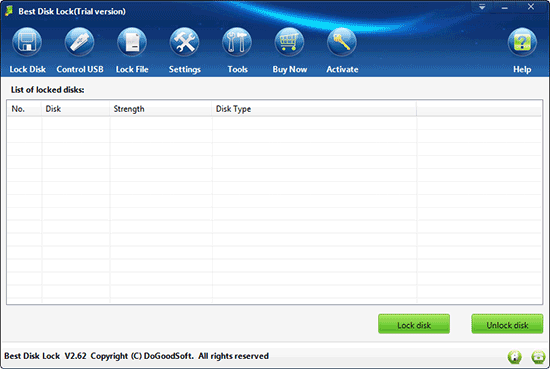This screenshot has height=369, width=550.
Task: Click the green telephone contact icon
Action: tap(538, 357)
